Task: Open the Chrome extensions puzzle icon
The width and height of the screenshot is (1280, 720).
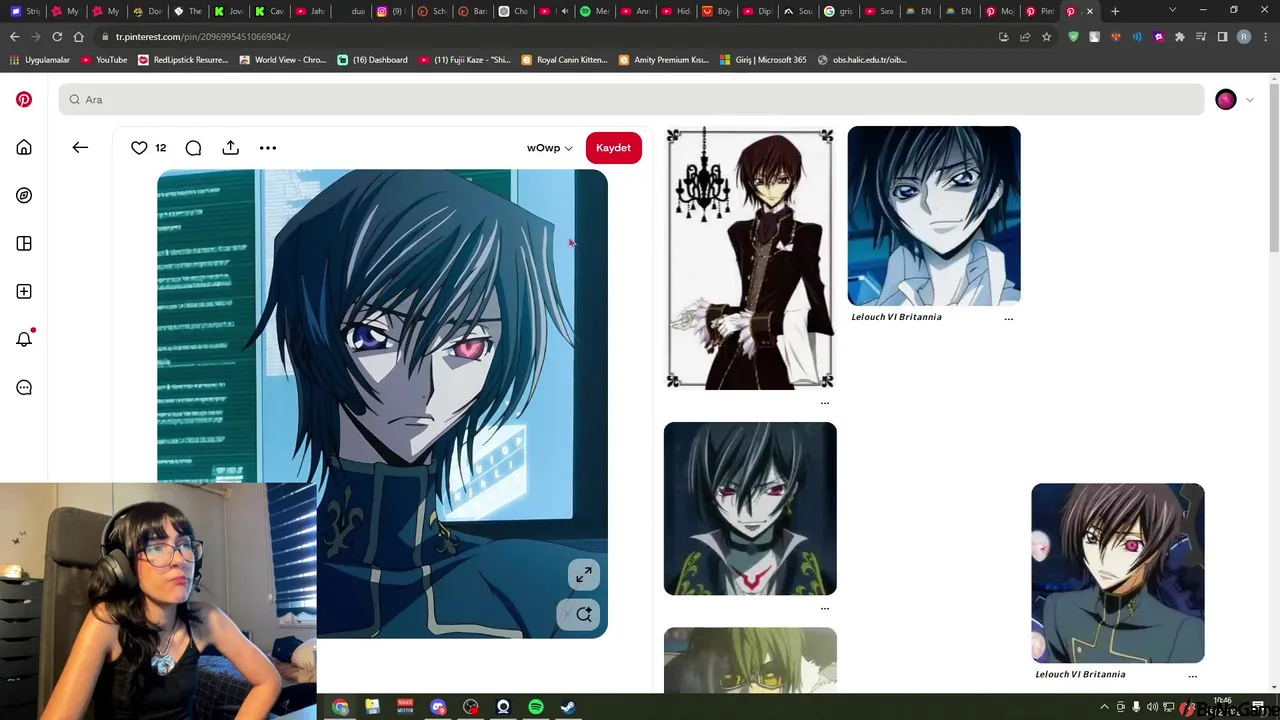Action: pos(1180,37)
